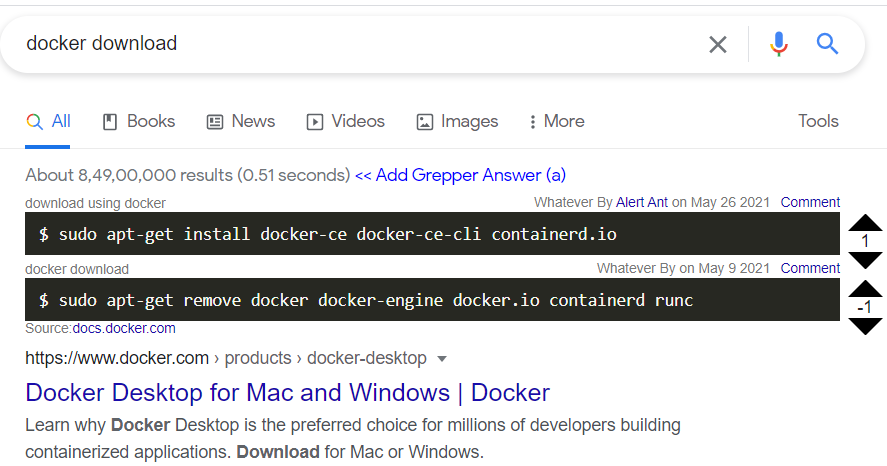
Task: Focus the search field containing docker download
Action: pos(350,44)
